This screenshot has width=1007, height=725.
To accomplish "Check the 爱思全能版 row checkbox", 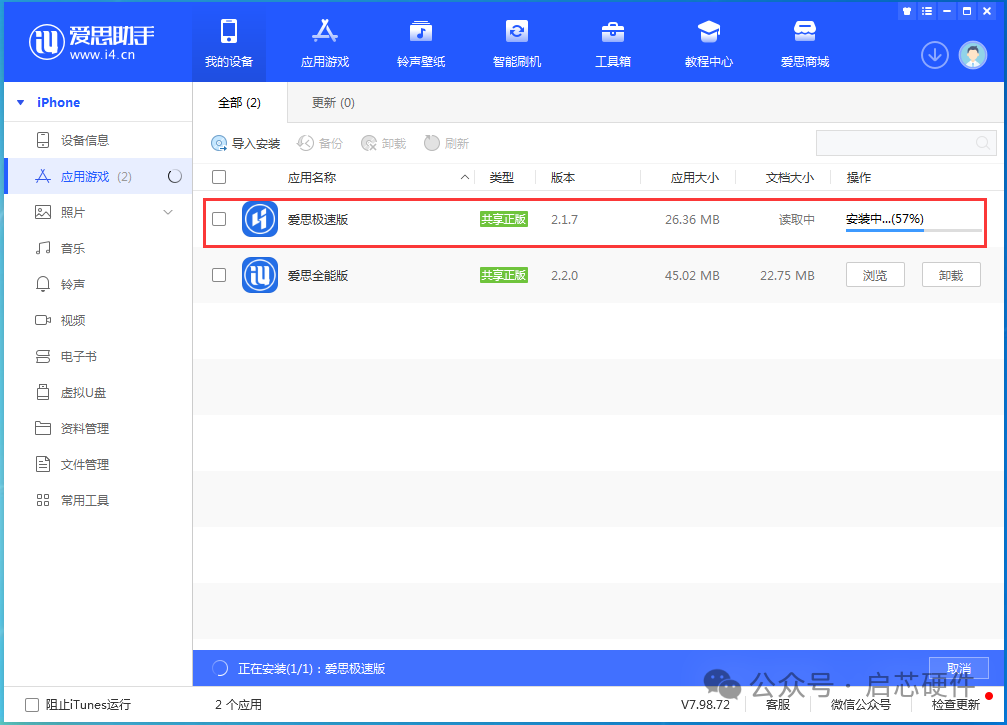I will click(x=219, y=275).
